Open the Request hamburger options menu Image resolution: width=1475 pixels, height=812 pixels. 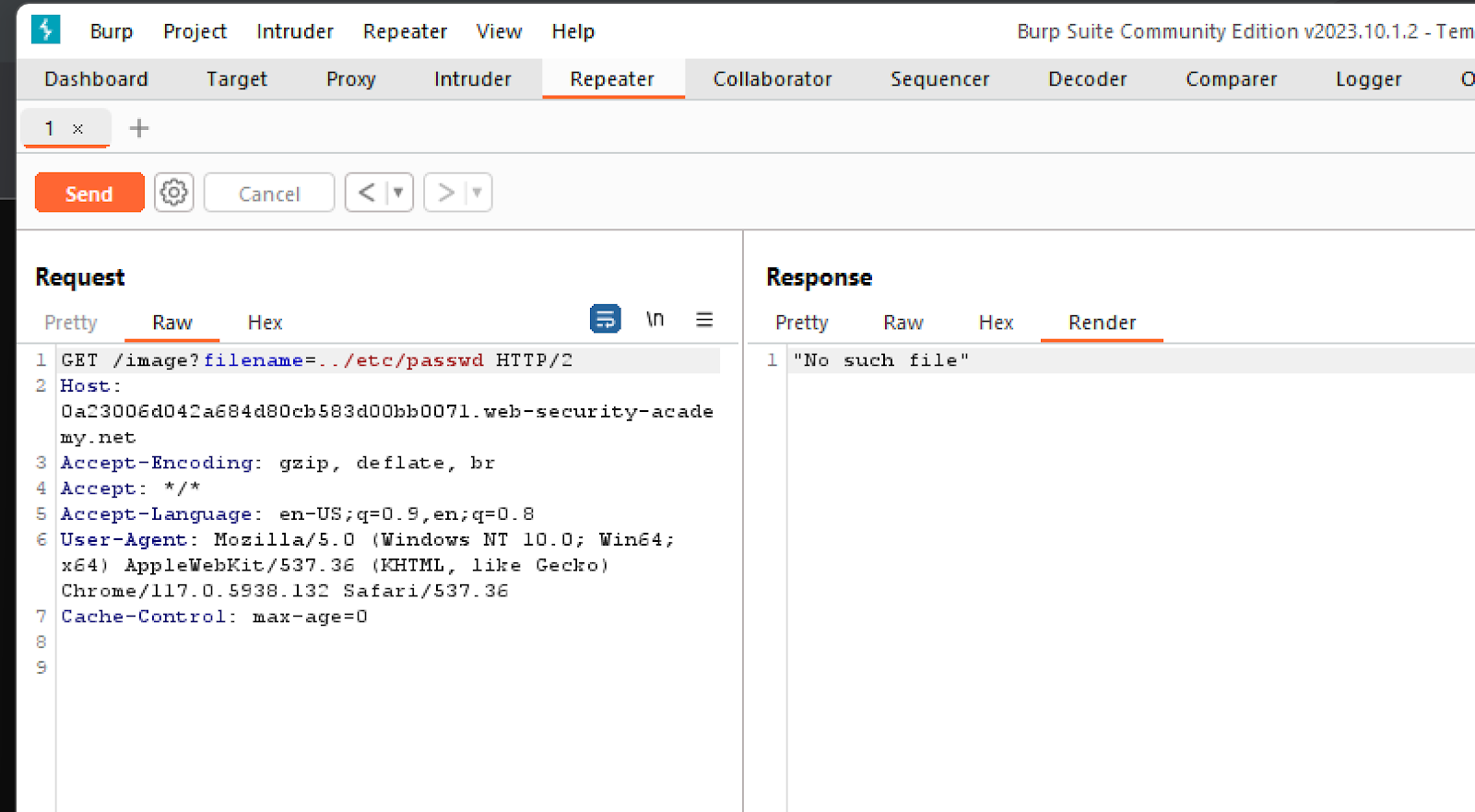pos(704,319)
